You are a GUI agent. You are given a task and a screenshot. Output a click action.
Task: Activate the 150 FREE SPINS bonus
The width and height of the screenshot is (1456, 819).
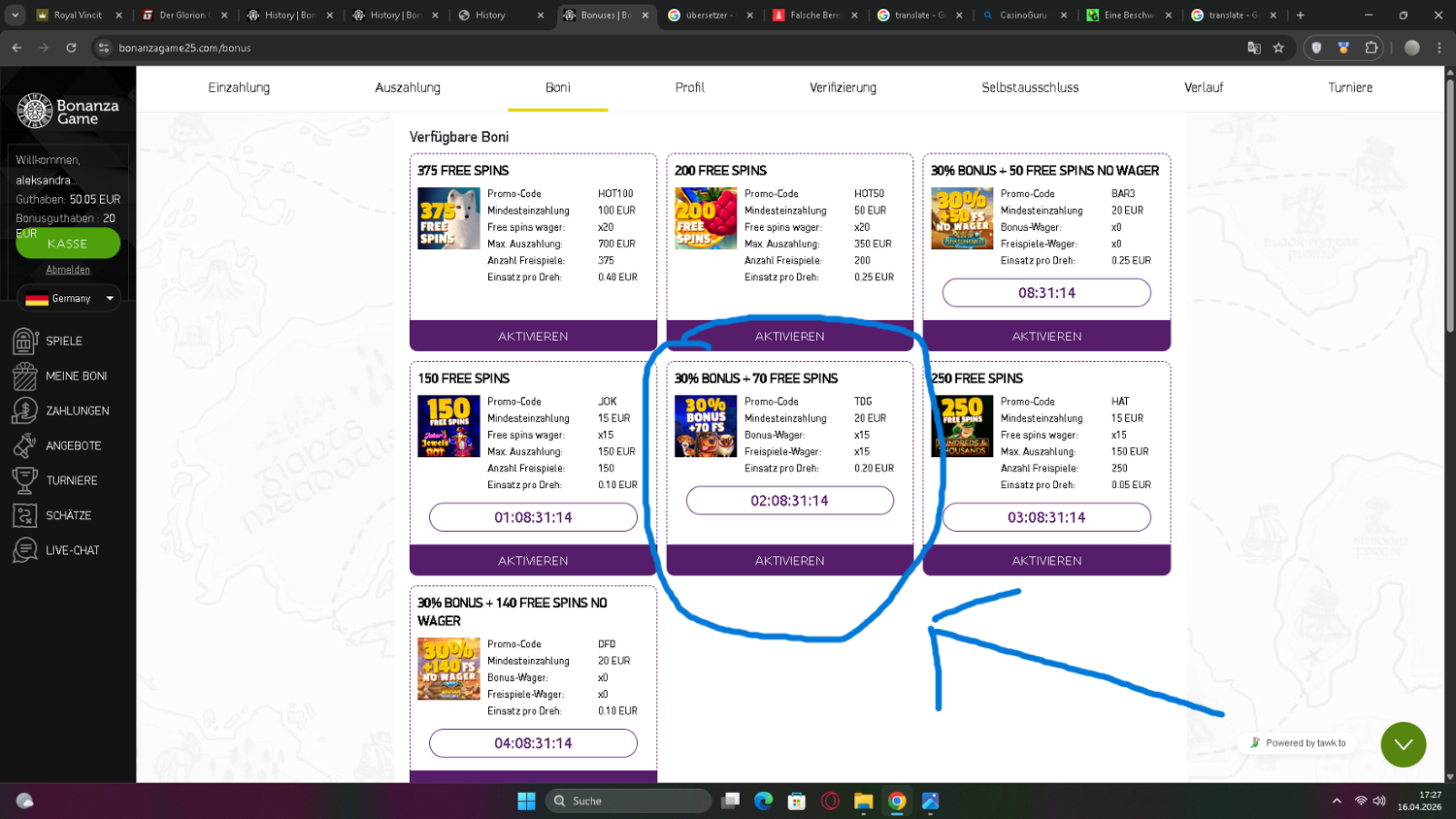click(x=533, y=561)
